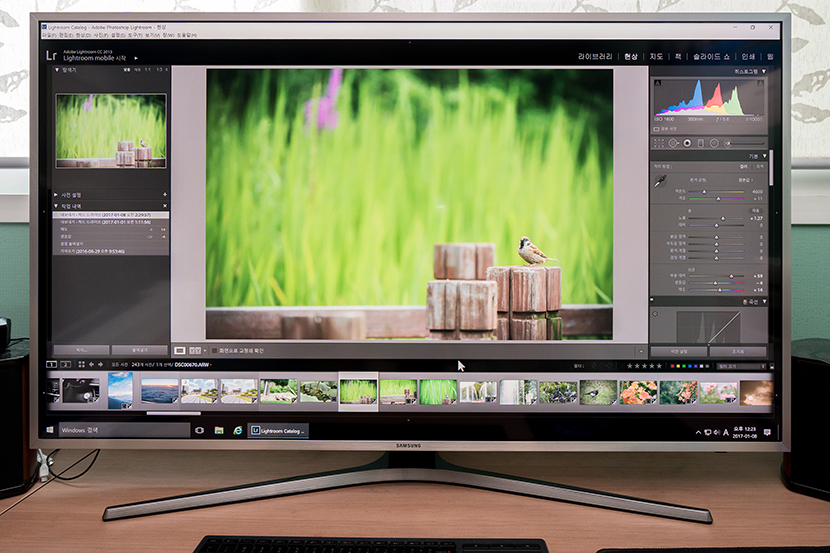
Task: Toggle the histogram shadow clipping indicator
Action: (657, 82)
